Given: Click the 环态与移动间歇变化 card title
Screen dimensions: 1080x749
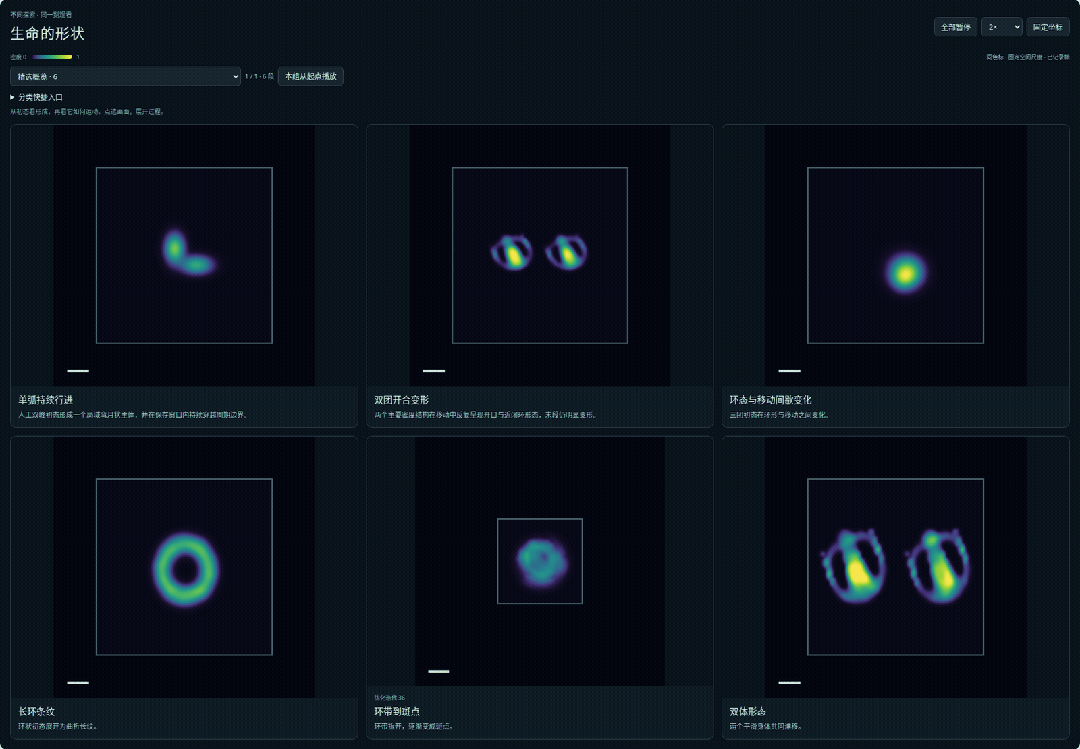Looking at the screenshot, I should point(771,400).
